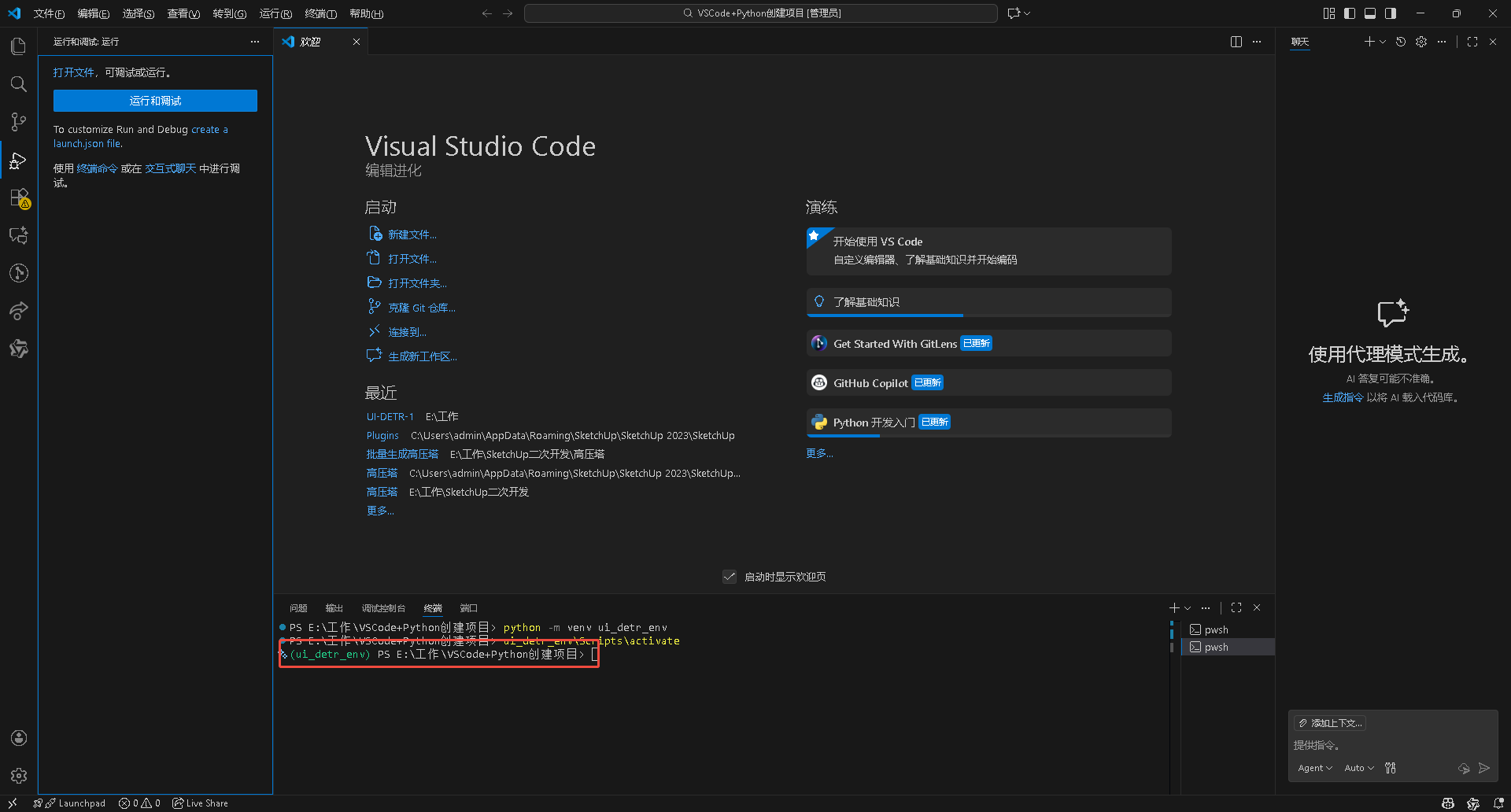The height and width of the screenshot is (812, 1511).
Task: Click the remote window icon in status bar
Action: (13, 803)
